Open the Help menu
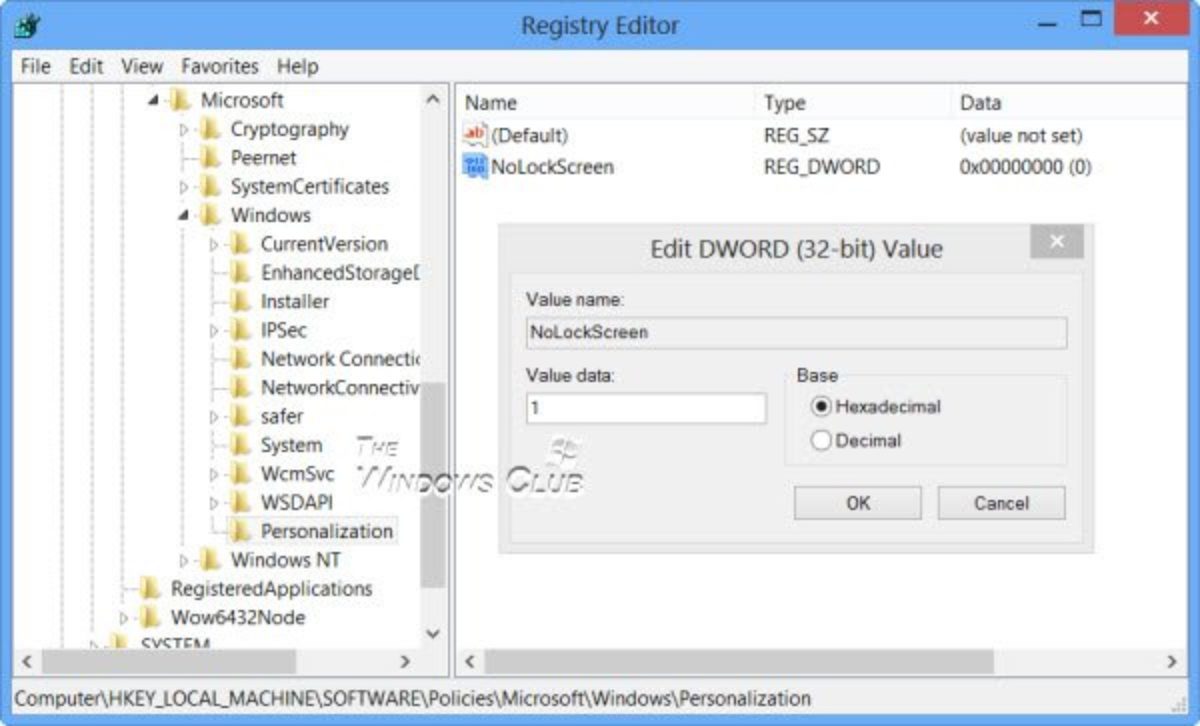Image resolution: width=1200 pixels, height=726 pixels. pos(297,67)
